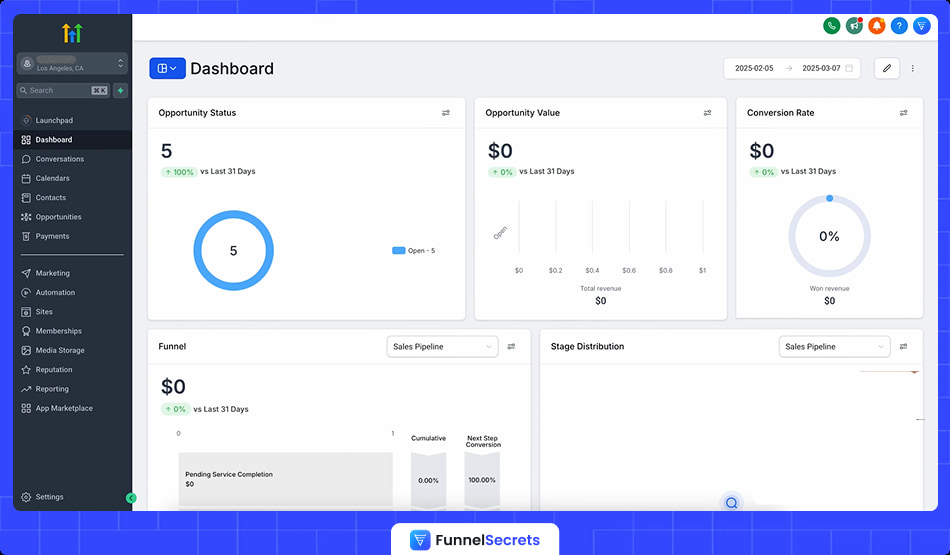The height and width of the screenshot is (555, 950).
Task: Collapse the sidebar with the green arrow
Action: (x=131, y=498)
